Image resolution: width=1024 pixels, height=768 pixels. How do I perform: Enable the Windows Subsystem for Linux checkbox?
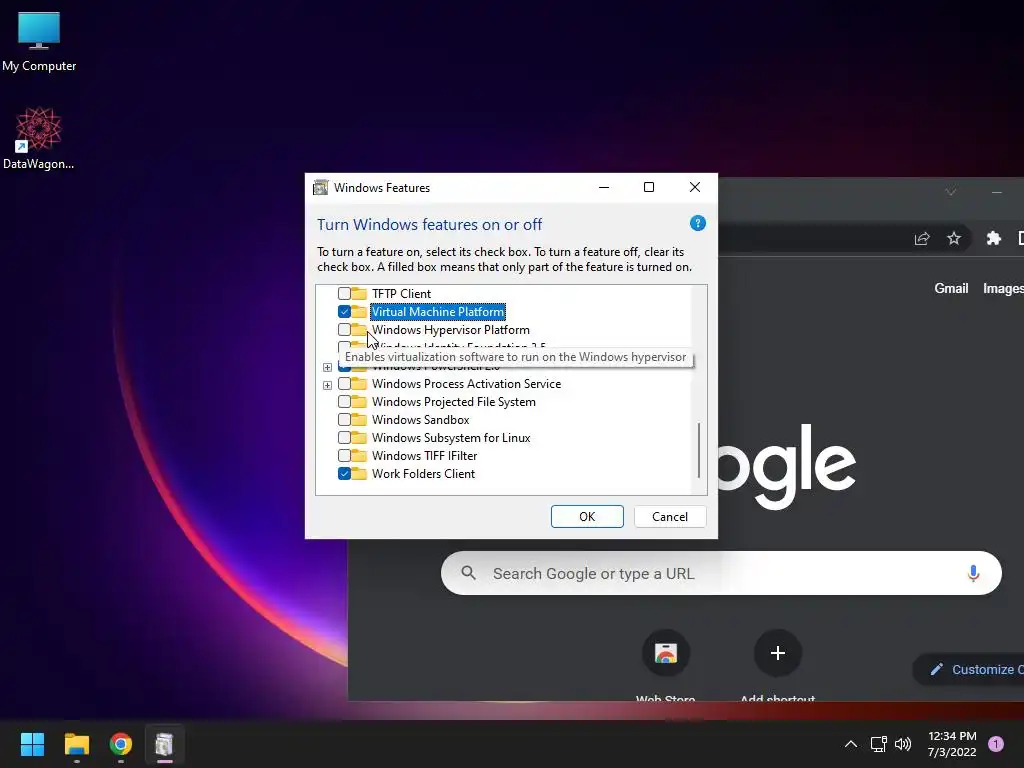tap(344, 438)
